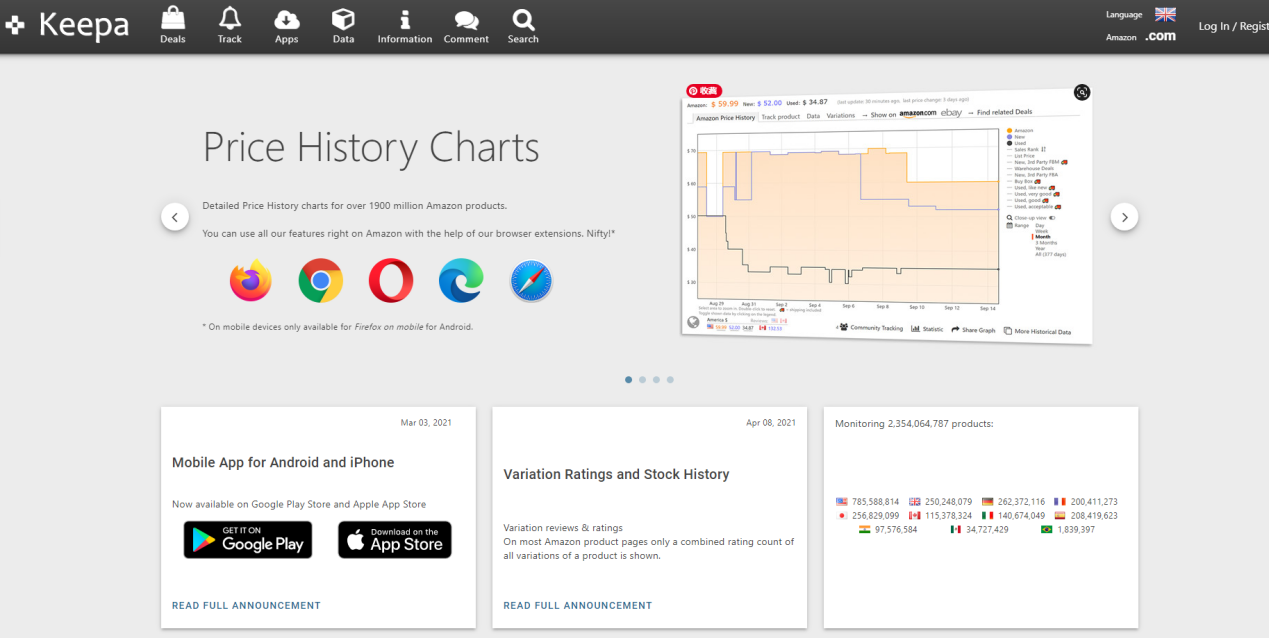Image resolution: width=1269 pixels, height=638 pixels.
Task: Click the Variation Ratings and Stock History heading
Action: (x=616, y=475)
